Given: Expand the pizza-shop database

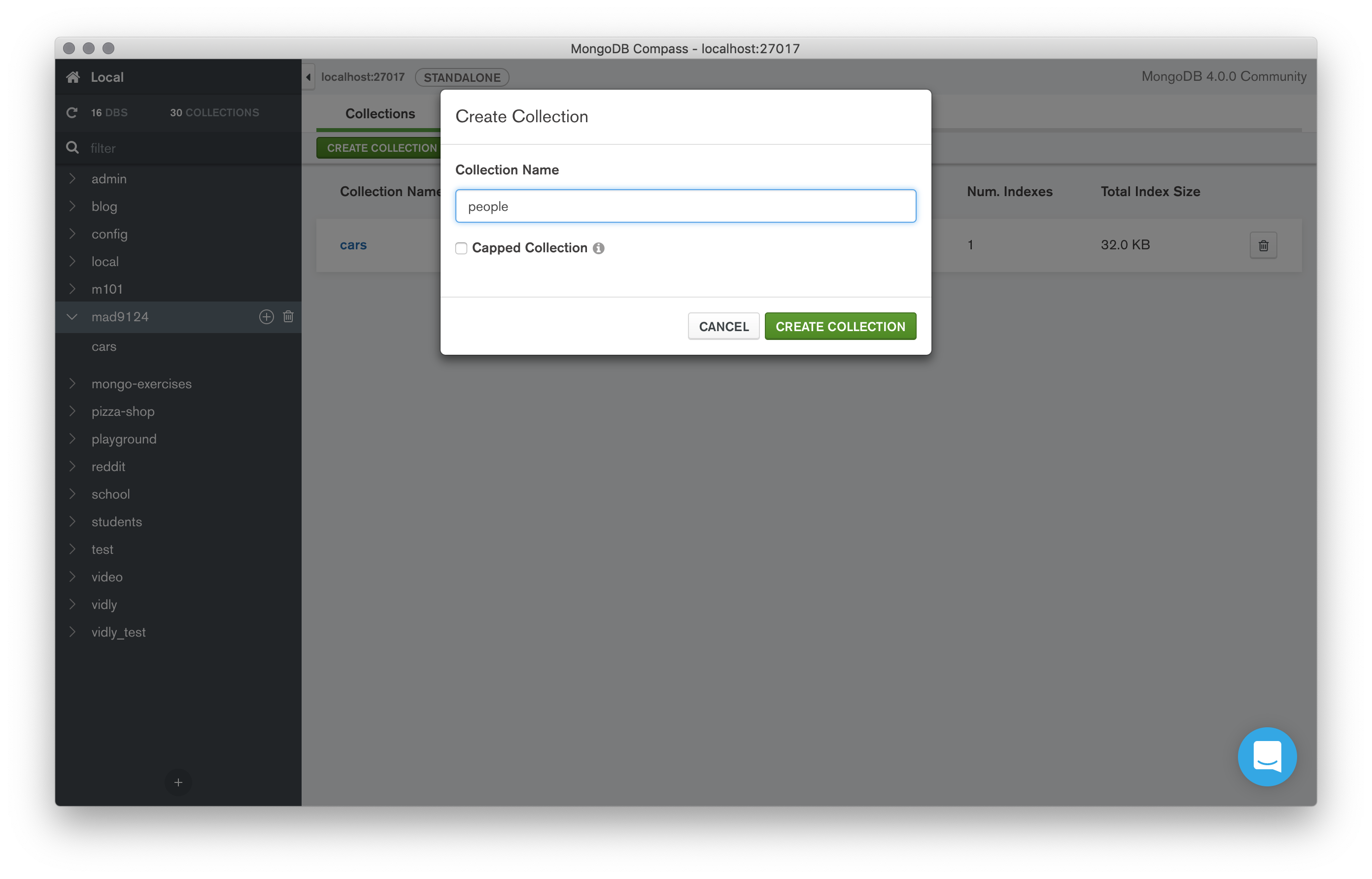Looking at the screenshot, I should 72,411.
